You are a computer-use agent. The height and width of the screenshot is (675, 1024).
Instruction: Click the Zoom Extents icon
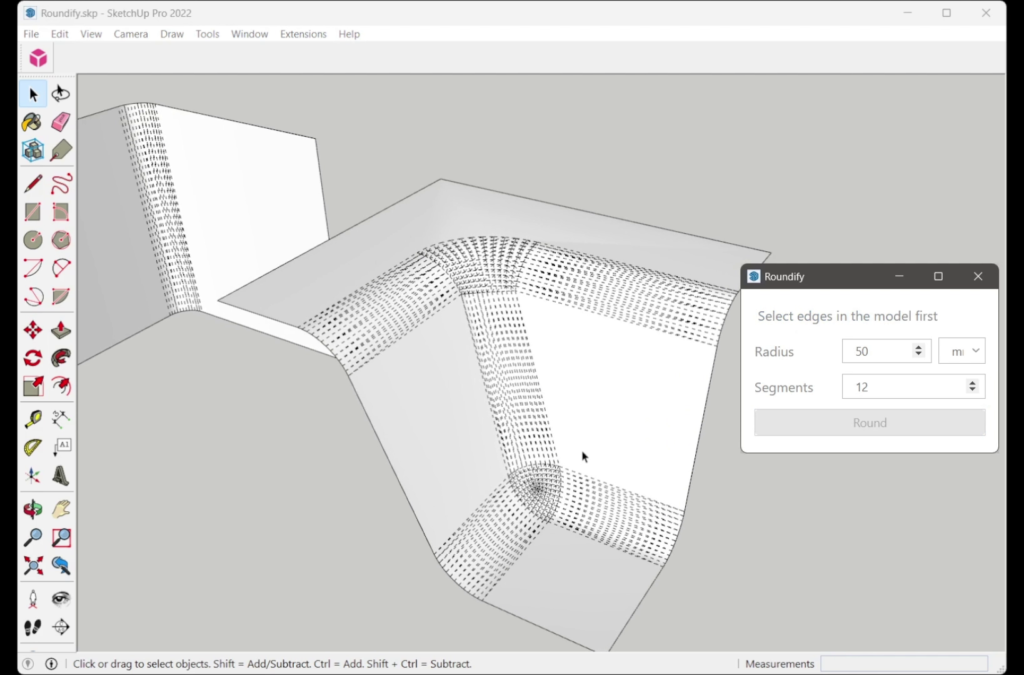[x=33, y=565]
